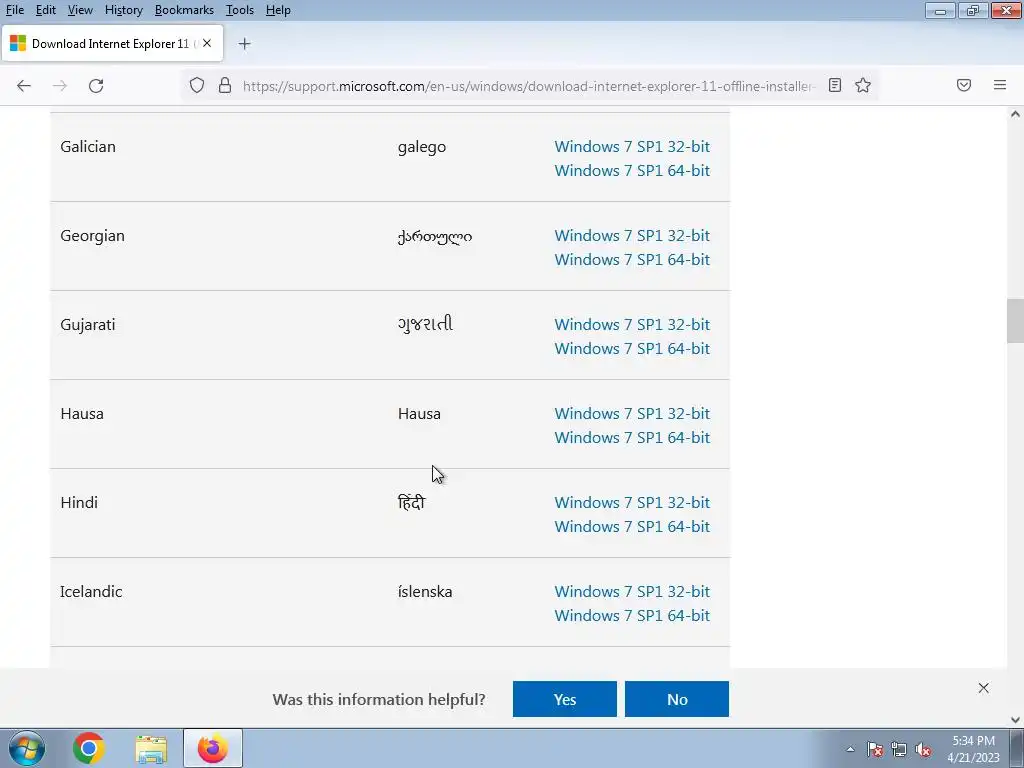Click the 'Was this information helpful?' text
The image size is (1024, 768).
(x=379, y=699)
